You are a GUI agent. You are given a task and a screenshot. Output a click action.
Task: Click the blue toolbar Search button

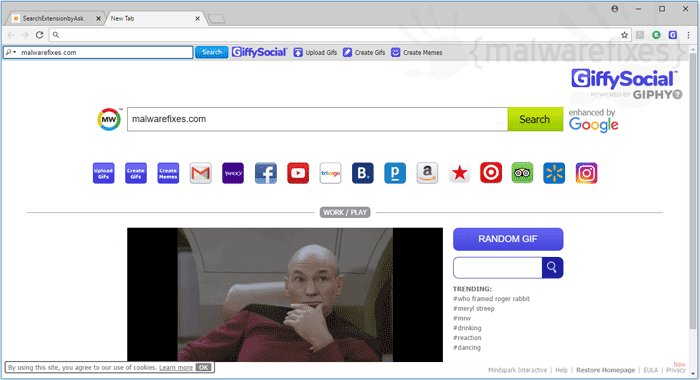pos(212,52)
